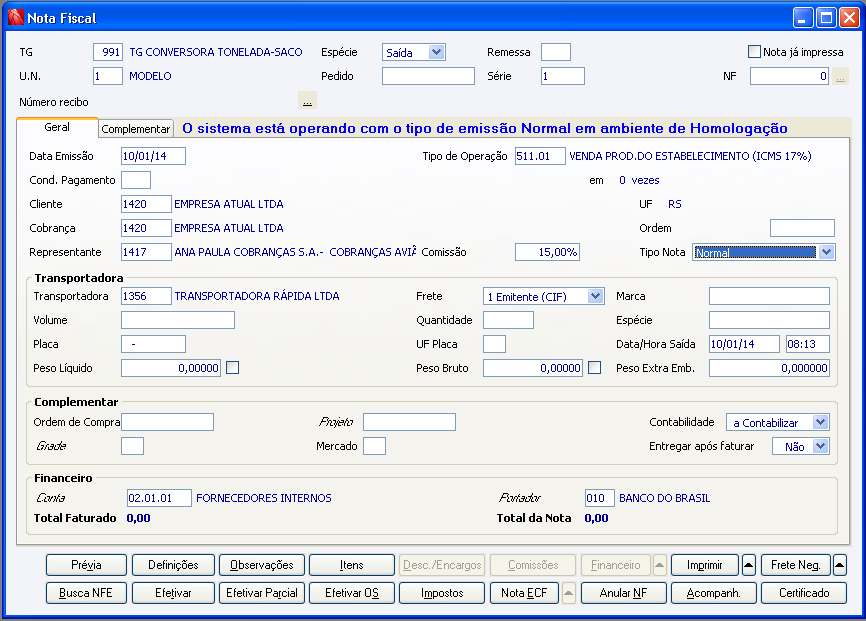Click Efetivar Parcial button

tap(262, 593)
